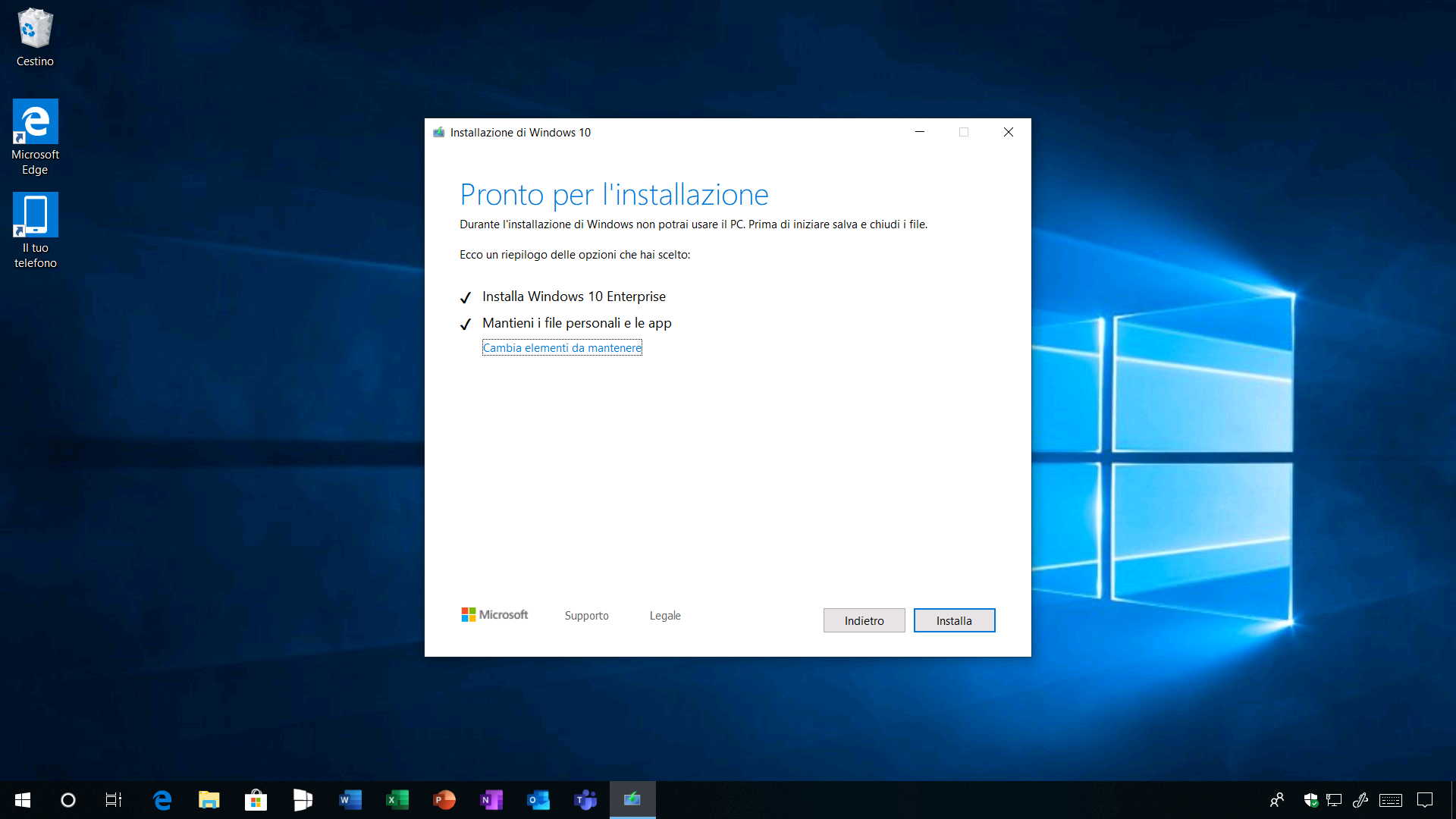The width and height of the screenshot is (1456, 819).
Task: Select the Il tuo telefono desktop shortcut
Action: (x=35, y=231)
